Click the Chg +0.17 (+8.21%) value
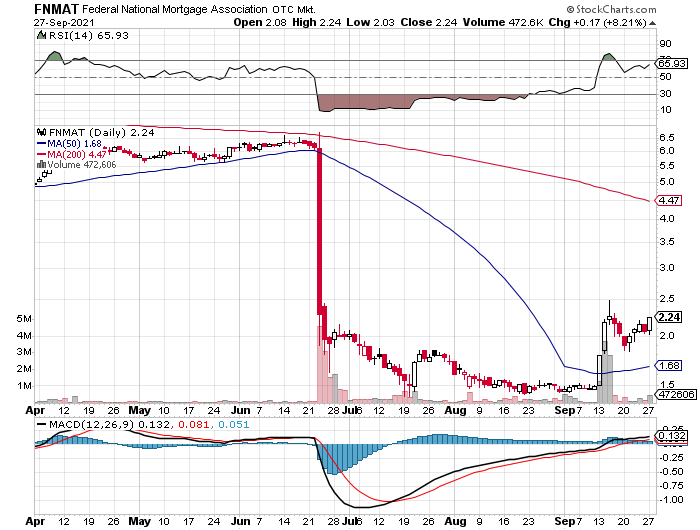Viewport: 700px width, 530px height. click(597, 22)
